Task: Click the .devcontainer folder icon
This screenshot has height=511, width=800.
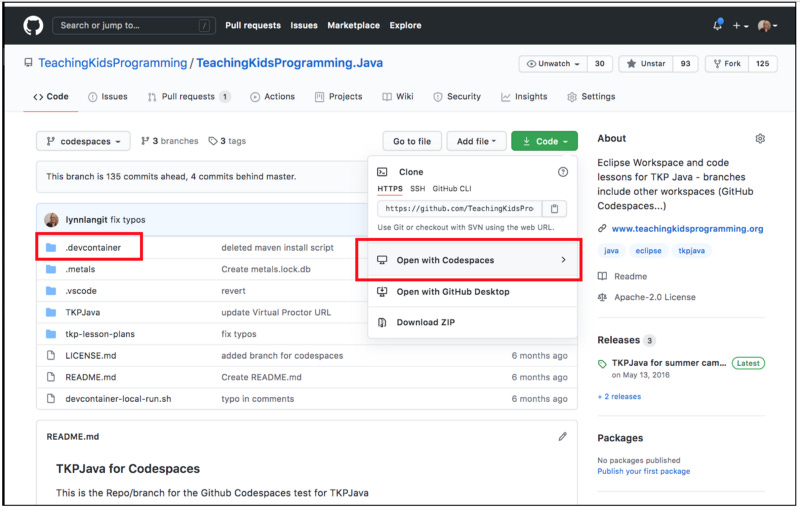Action: click(51, 248)
